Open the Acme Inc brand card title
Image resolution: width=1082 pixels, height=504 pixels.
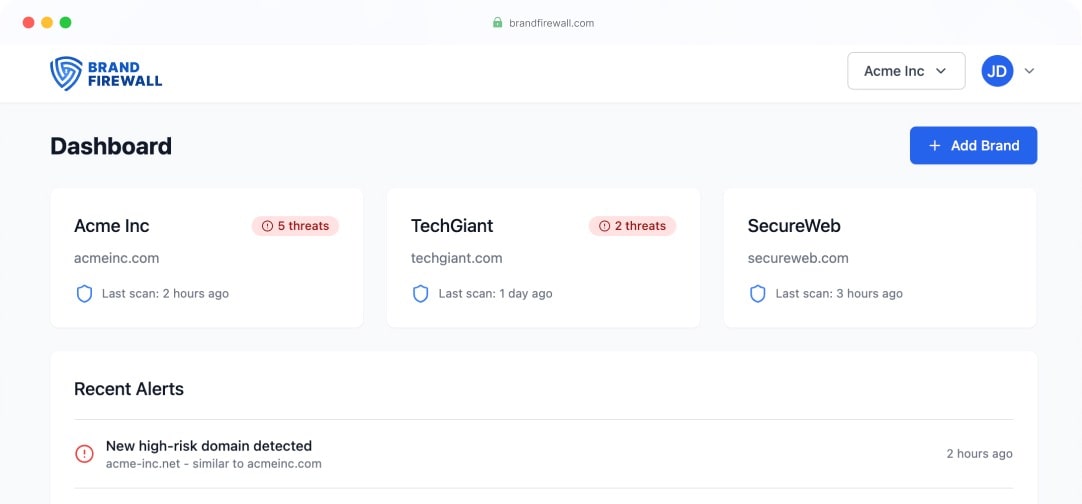coord(112,226)
